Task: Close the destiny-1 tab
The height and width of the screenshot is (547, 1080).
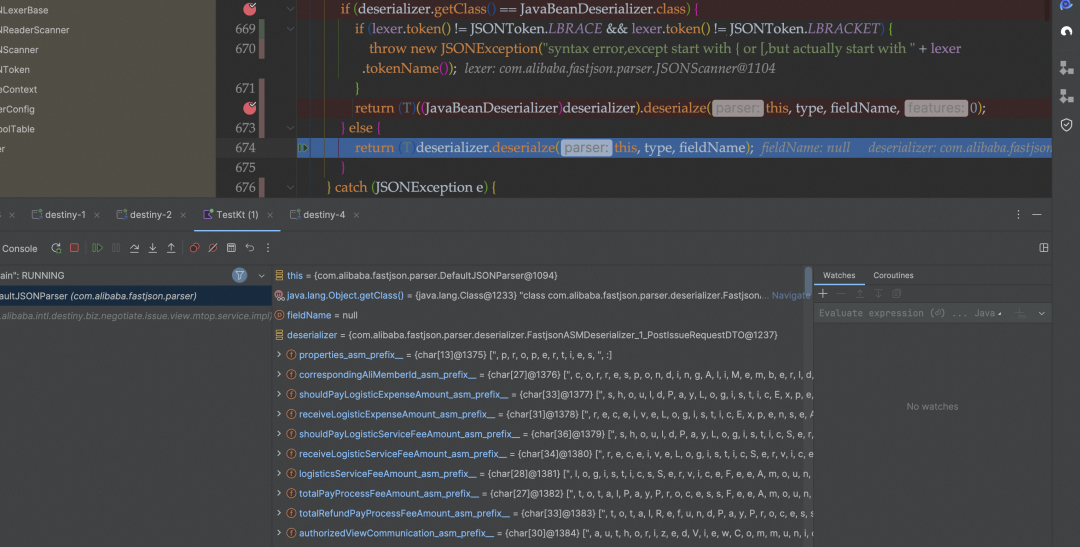Action: point(96,216)
